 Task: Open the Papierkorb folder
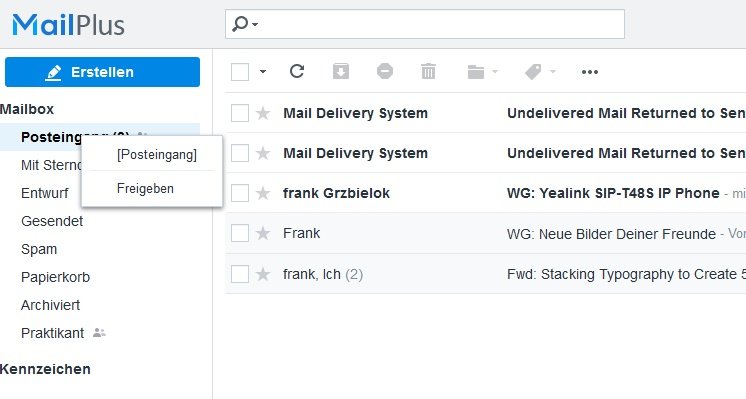[55, 277]
